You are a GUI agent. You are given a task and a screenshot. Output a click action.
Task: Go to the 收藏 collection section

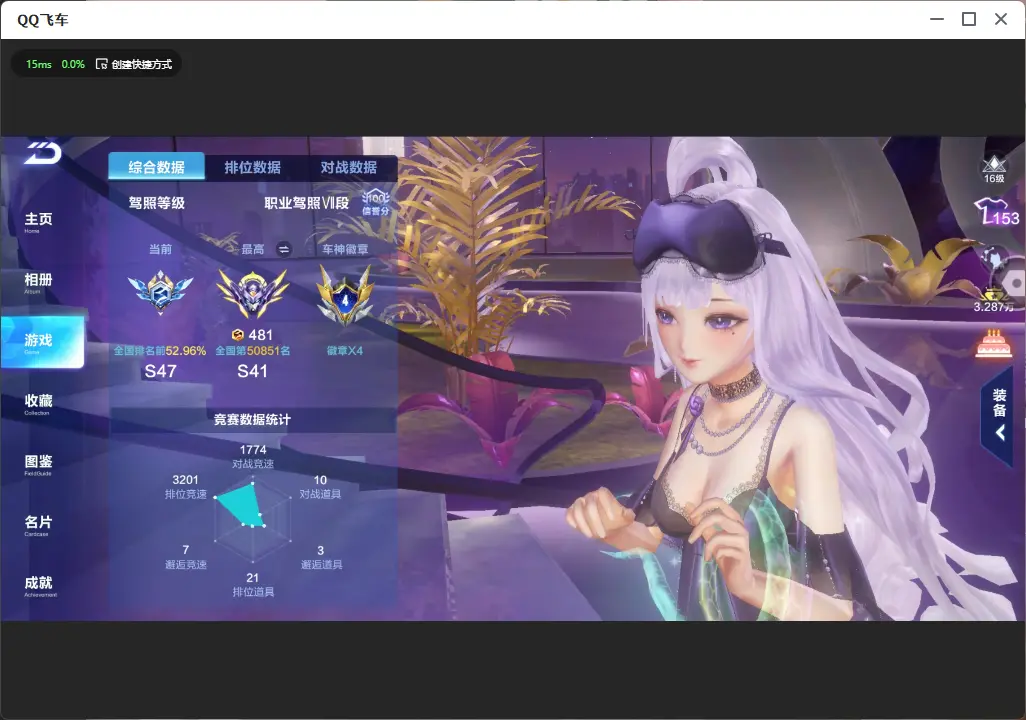click(x=38, y=404)
